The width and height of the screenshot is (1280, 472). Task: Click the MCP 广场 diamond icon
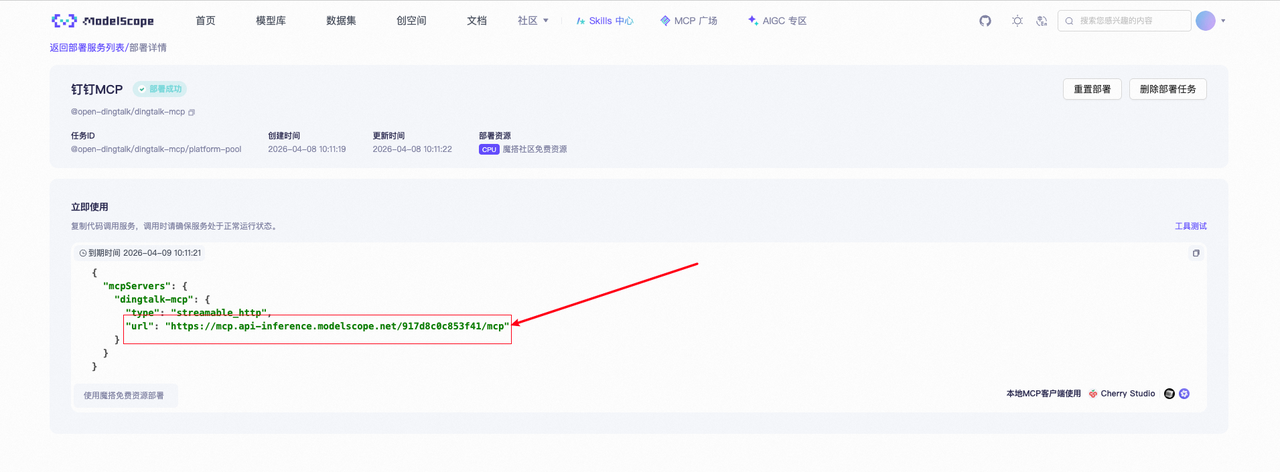(665, 20)
